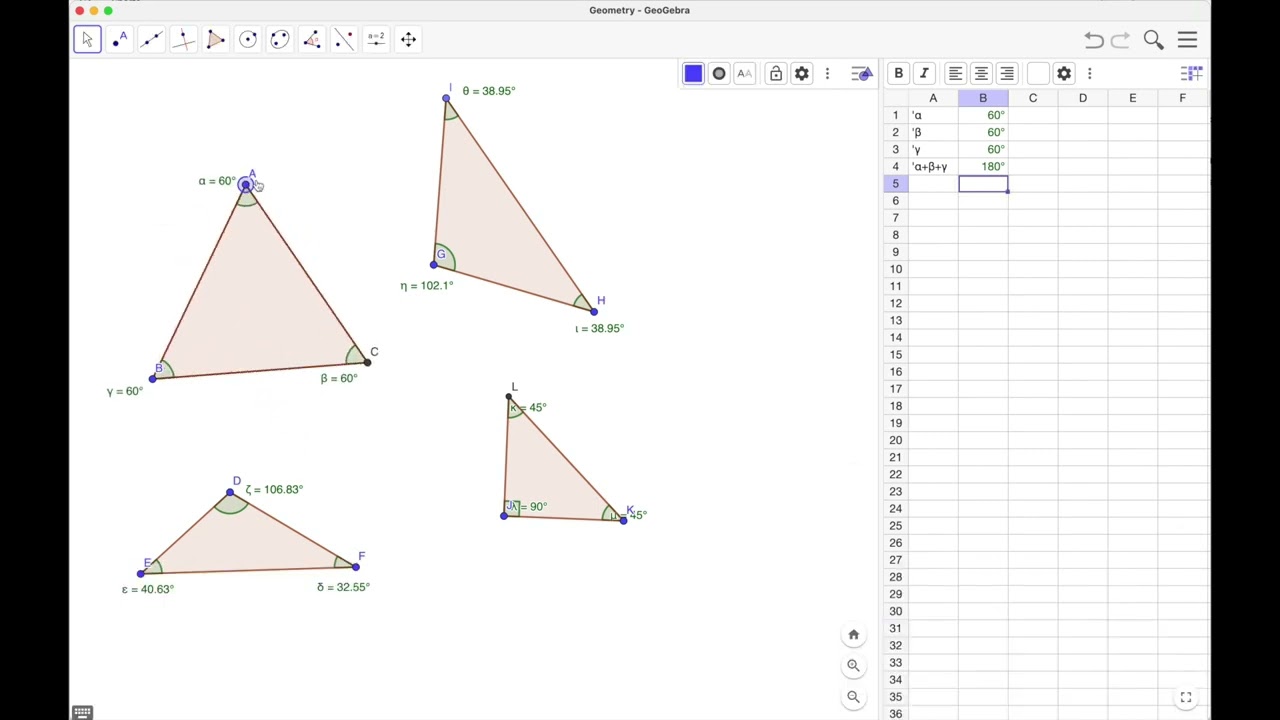The height and width of the screenshot is (720, 1280).
Task: Toggle bold formatting in spreadsheet
Action: tap(898, 74)
